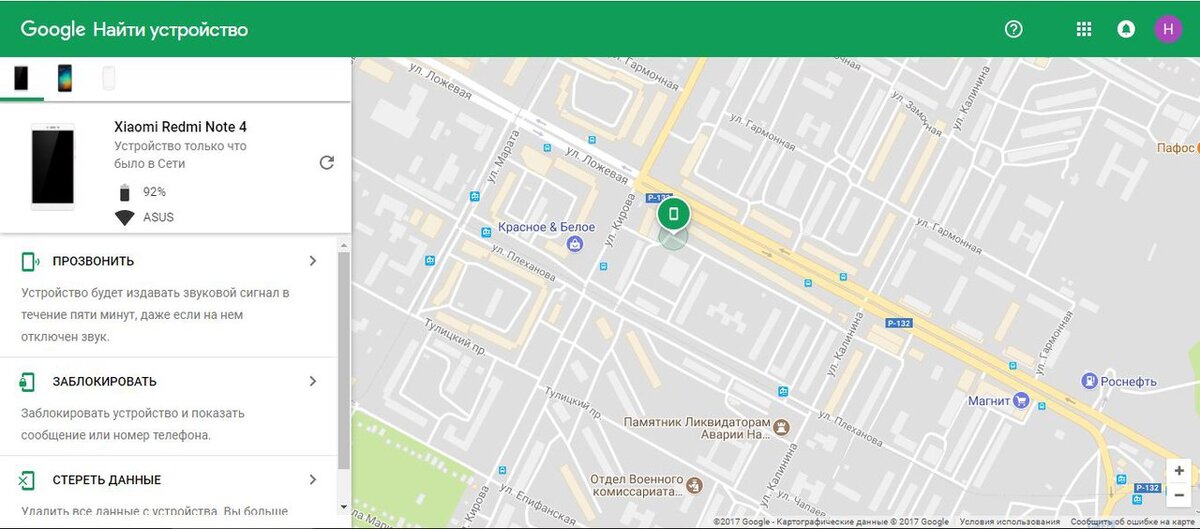Click the green device location pin
This screenshot has height=529, width=1200.
pos(674,214)
